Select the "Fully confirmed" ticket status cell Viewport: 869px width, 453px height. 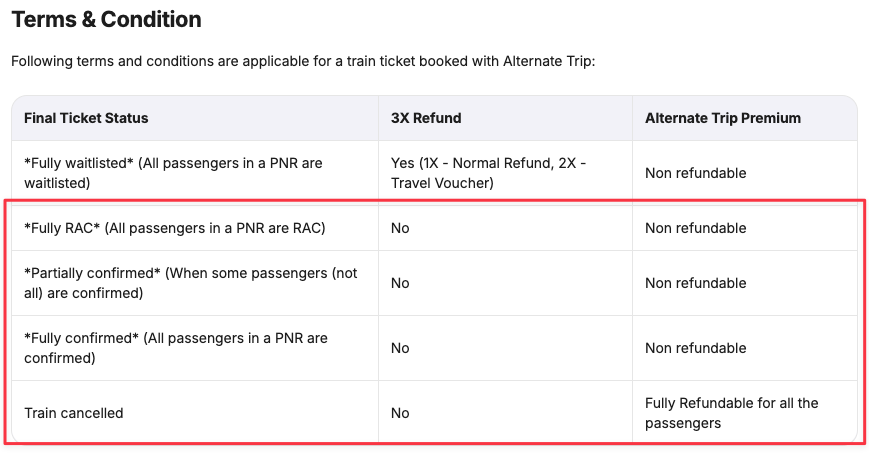[176, 348]
